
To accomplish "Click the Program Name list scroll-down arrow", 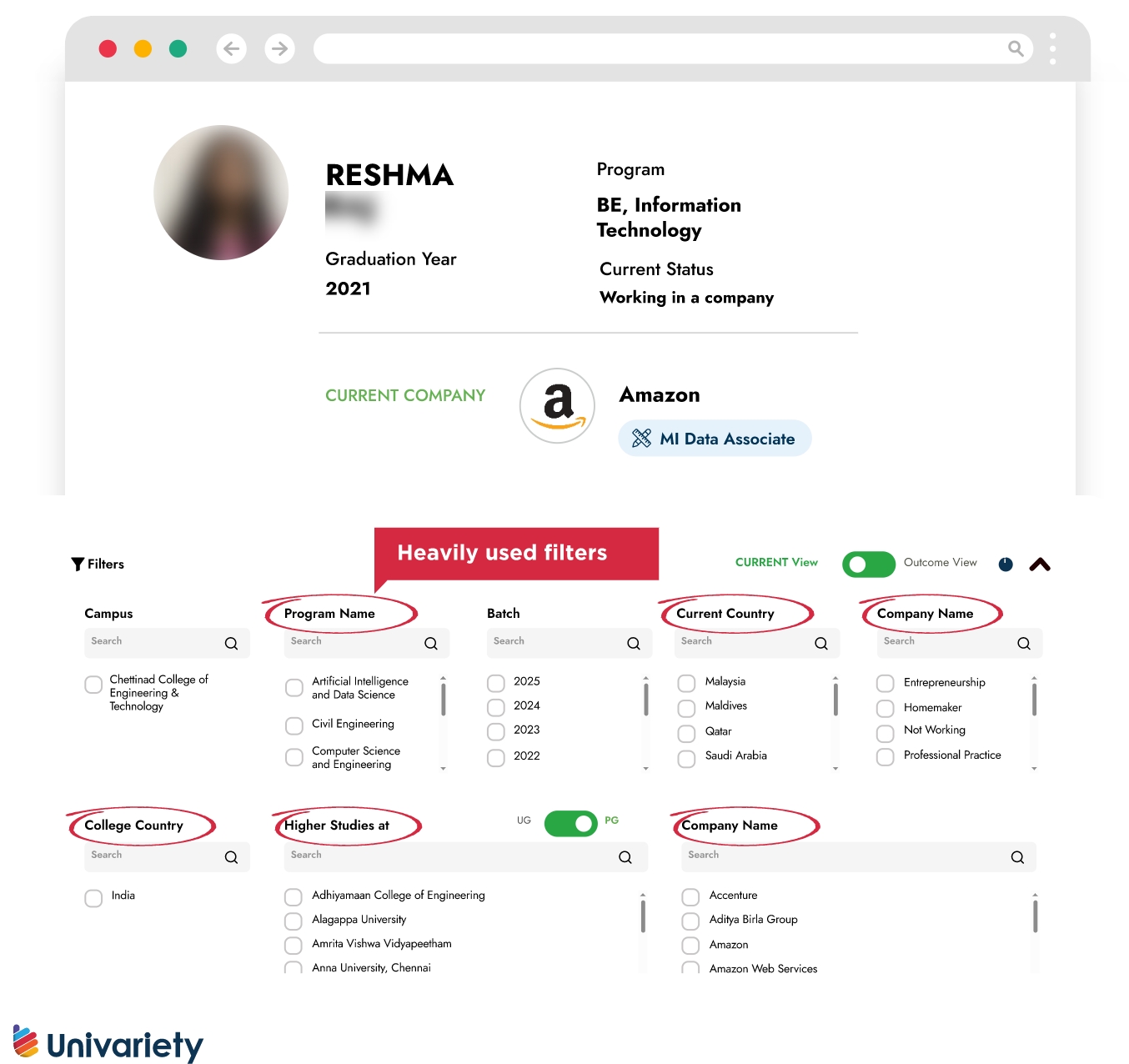I will pos(443,768).
